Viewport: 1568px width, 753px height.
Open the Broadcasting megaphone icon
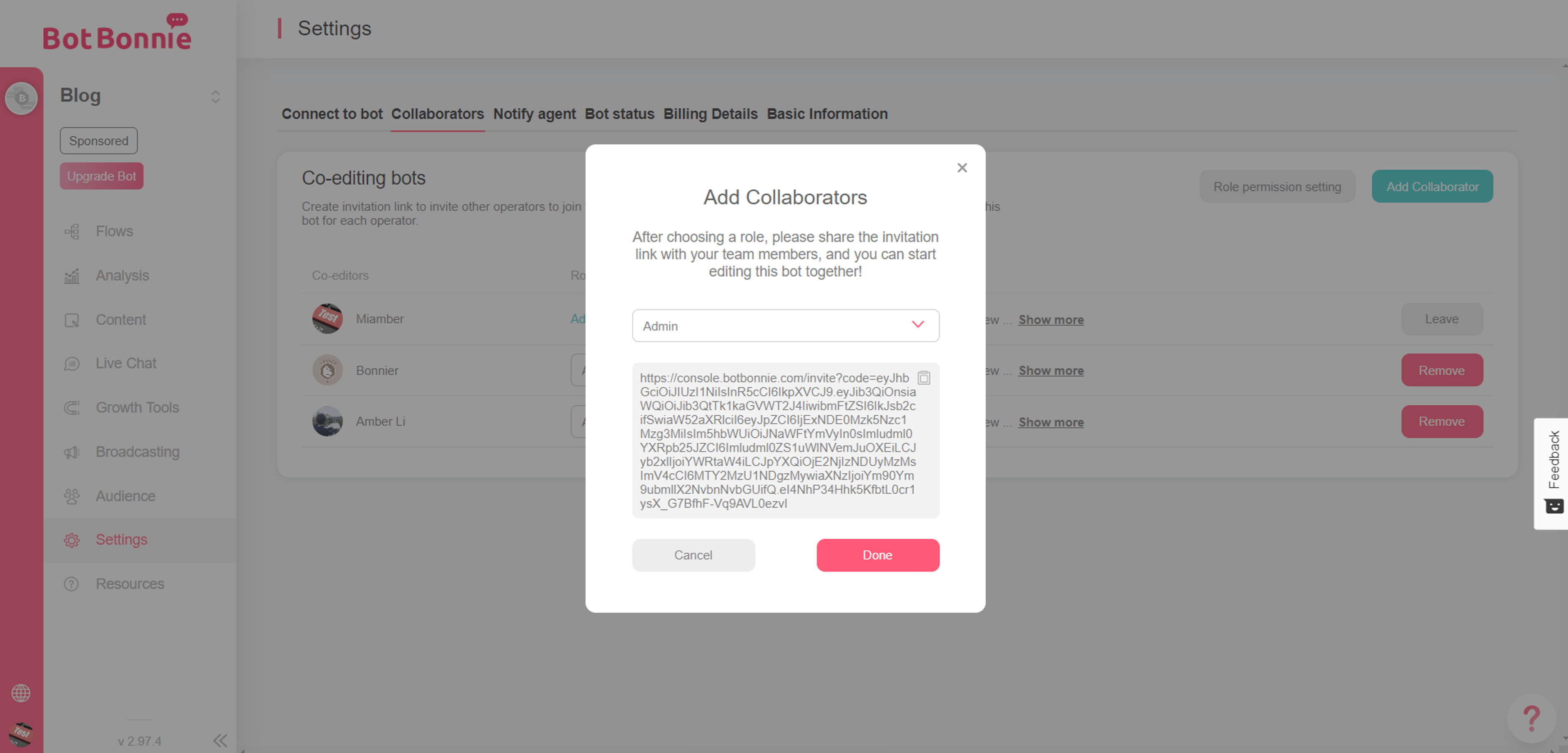(x=72, y=452)
